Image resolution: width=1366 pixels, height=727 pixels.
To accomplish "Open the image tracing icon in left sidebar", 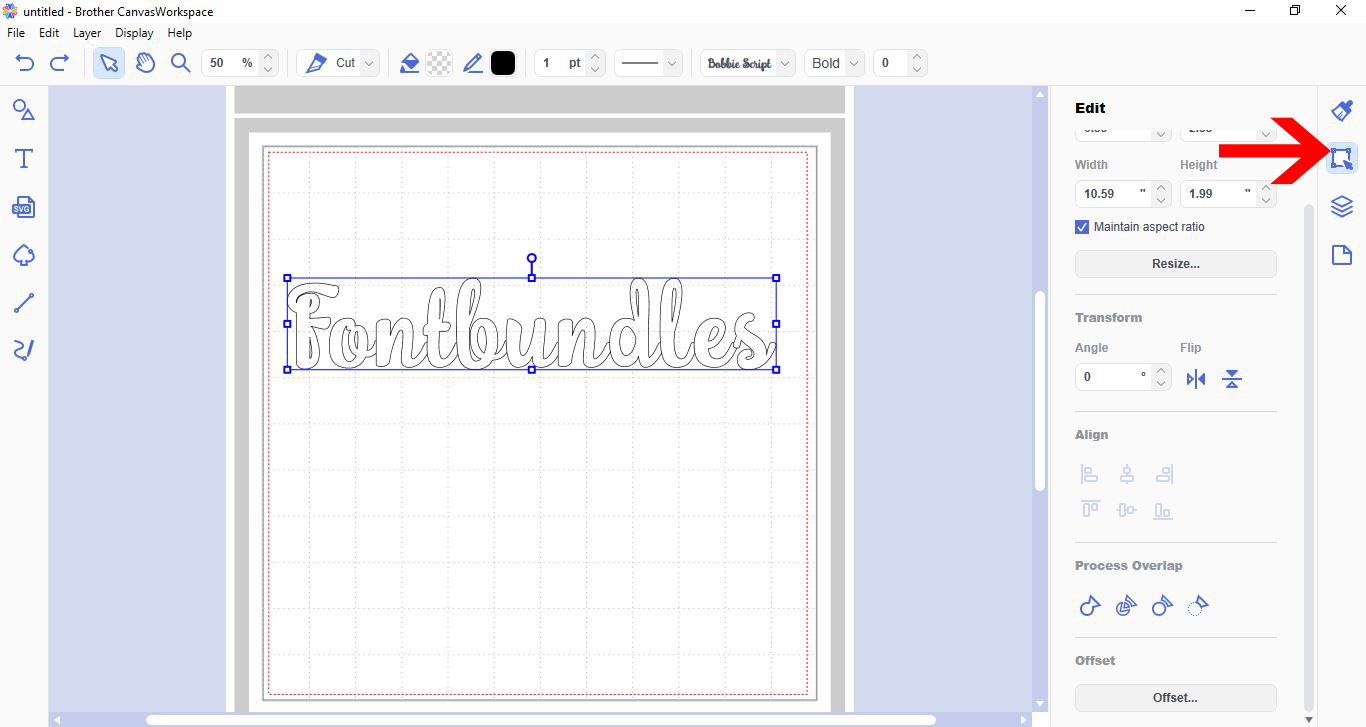I will (x=24, y=256).
